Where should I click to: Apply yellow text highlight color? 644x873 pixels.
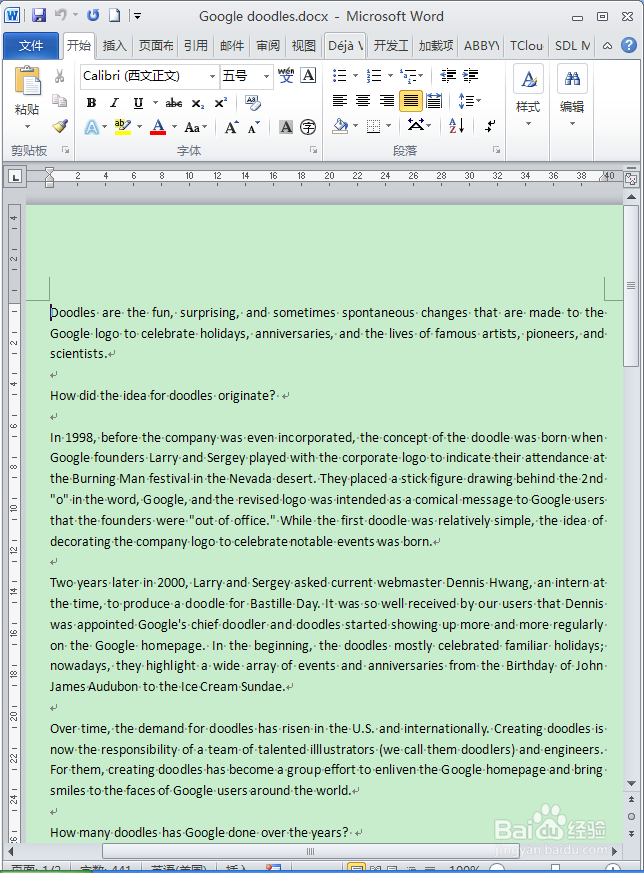pyautogui.click(x=122, y=127)
